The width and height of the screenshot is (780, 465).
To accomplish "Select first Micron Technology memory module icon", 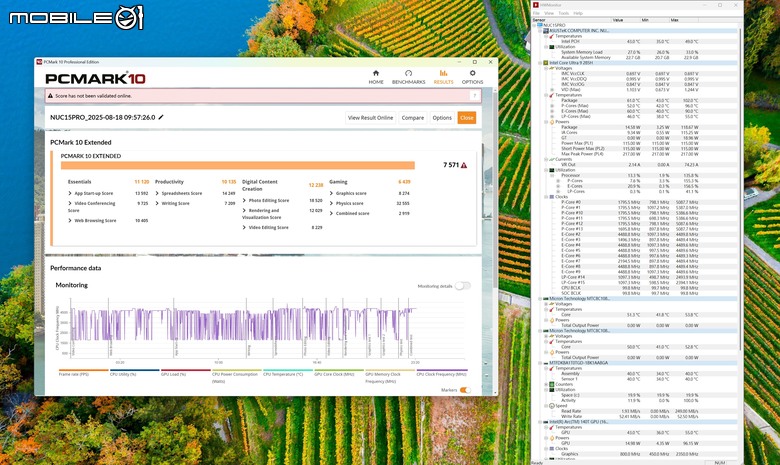I will point(546,299).
